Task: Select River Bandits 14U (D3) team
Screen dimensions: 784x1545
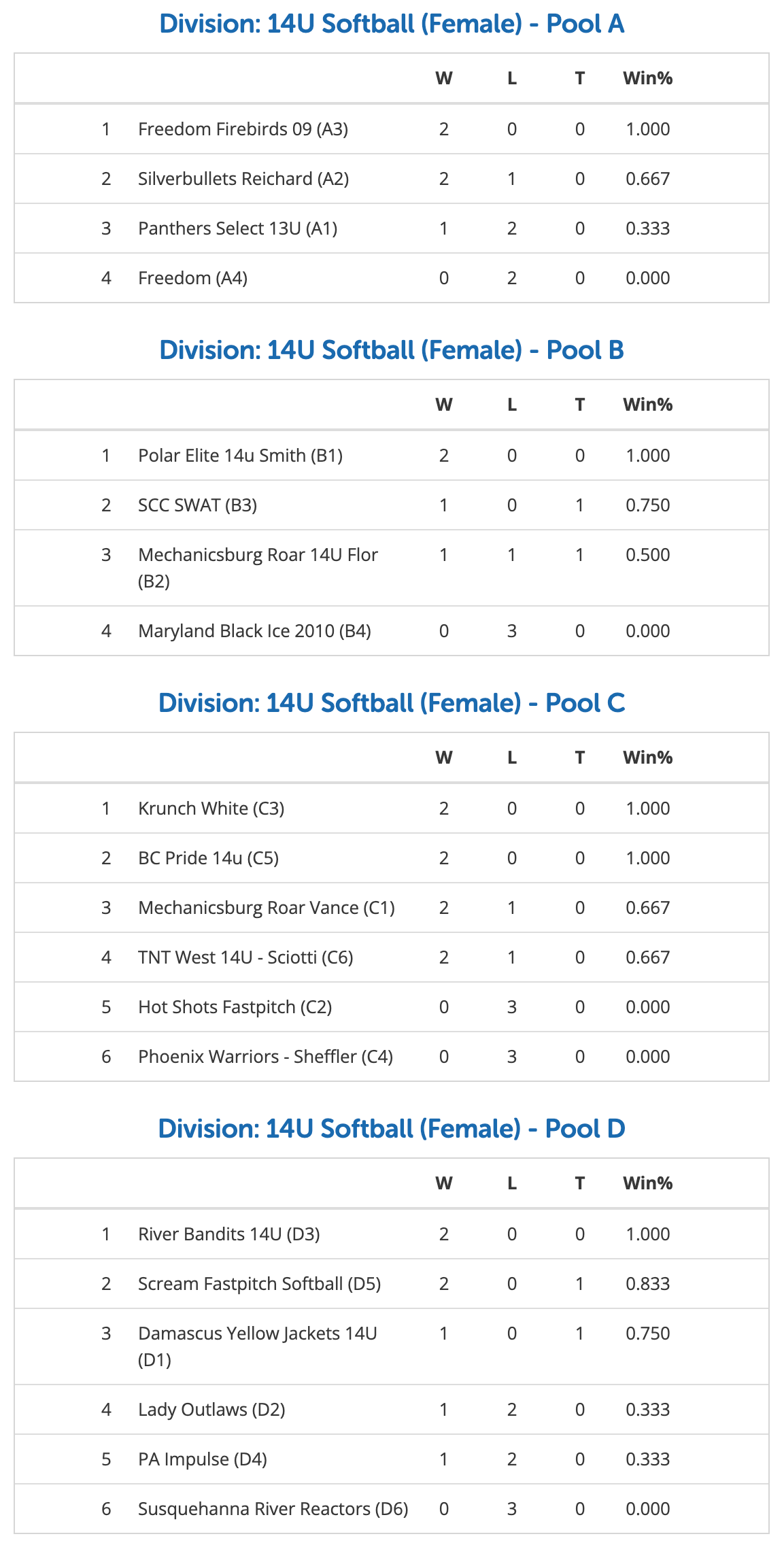Action: tap(228, 1234)
